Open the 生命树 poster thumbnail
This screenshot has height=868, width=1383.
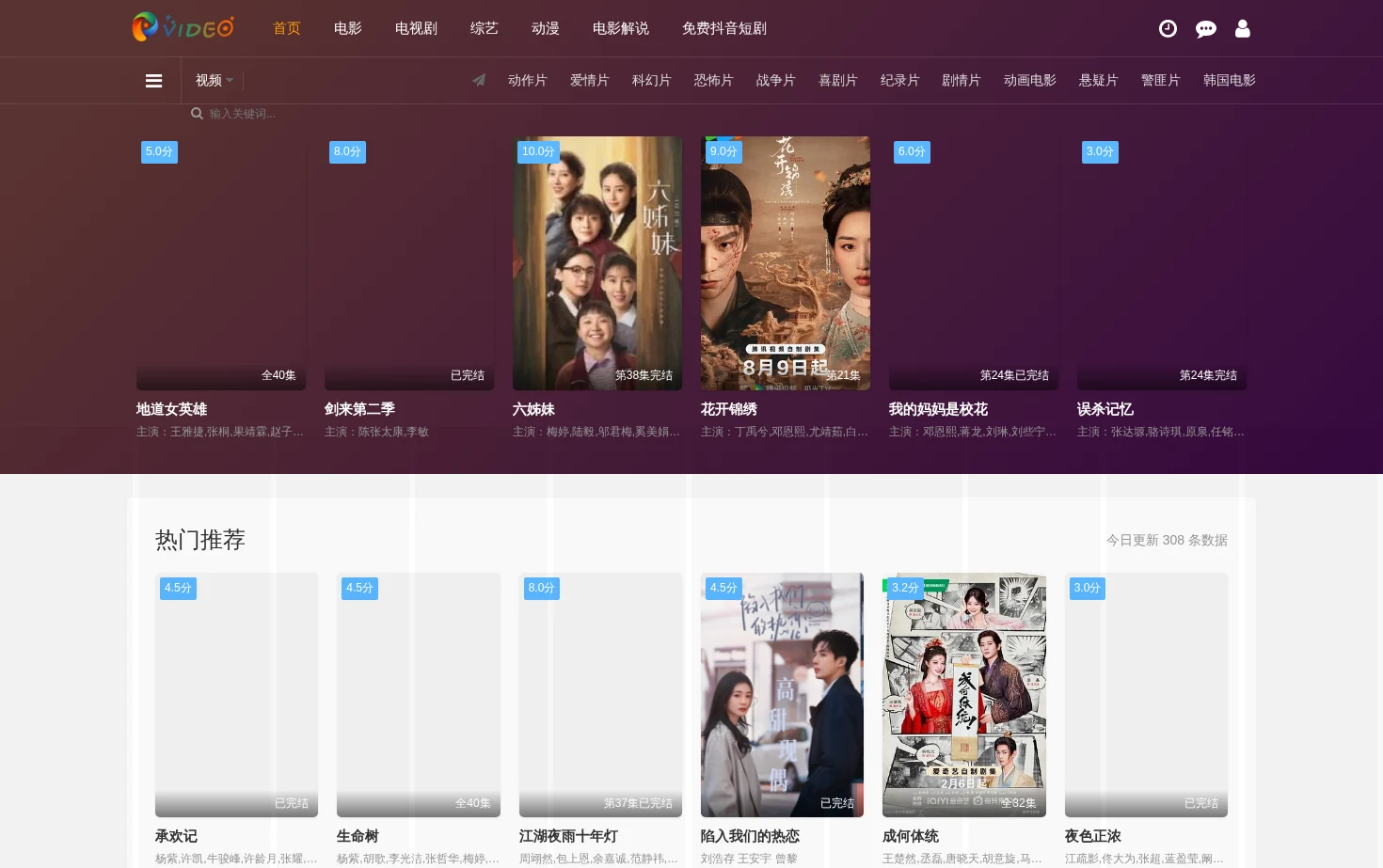click(x=419, y=695)
